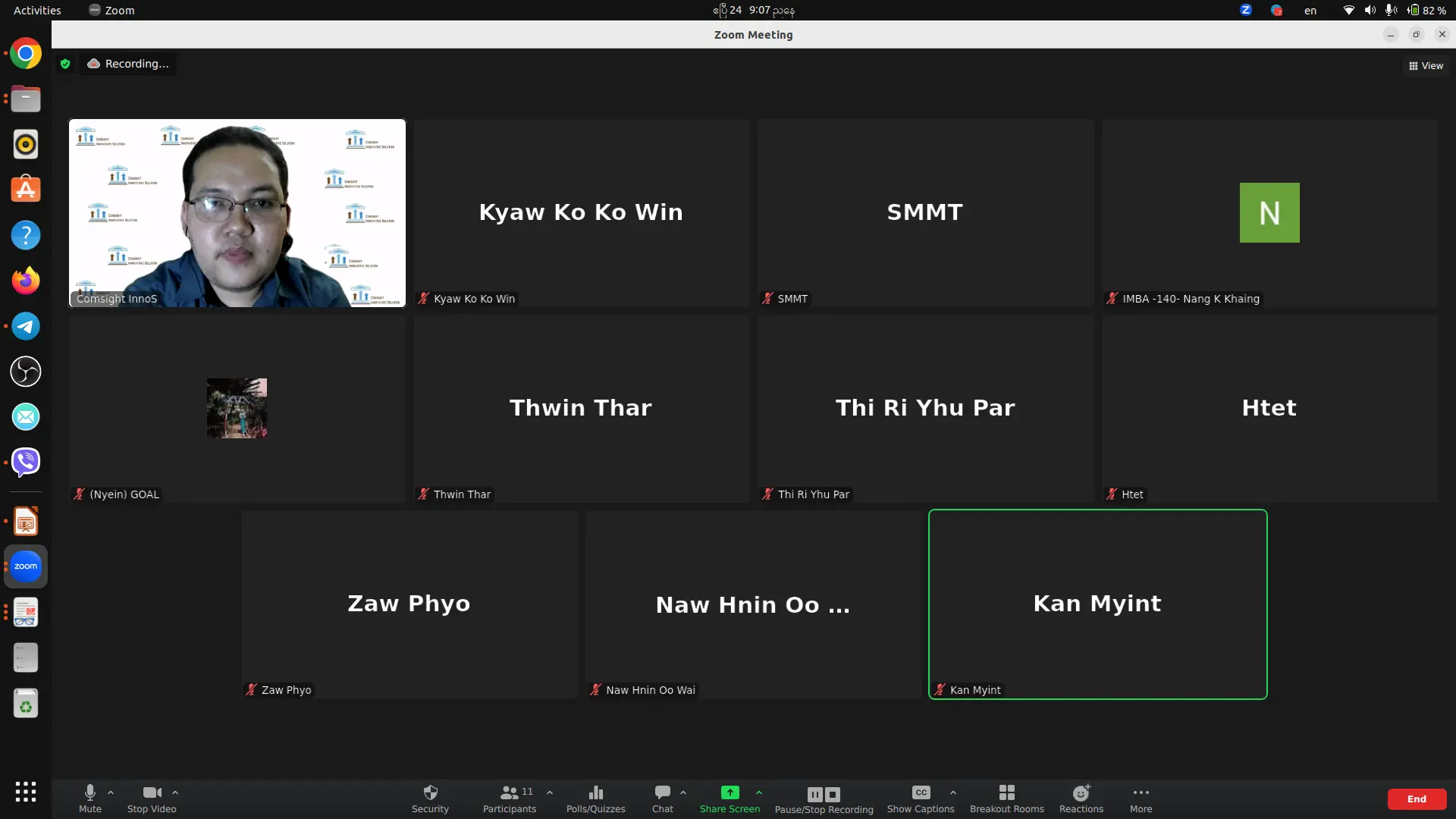Open the More options menu
The image size is (1456, 819).
pyautogui.click(x=1141, y=799)
